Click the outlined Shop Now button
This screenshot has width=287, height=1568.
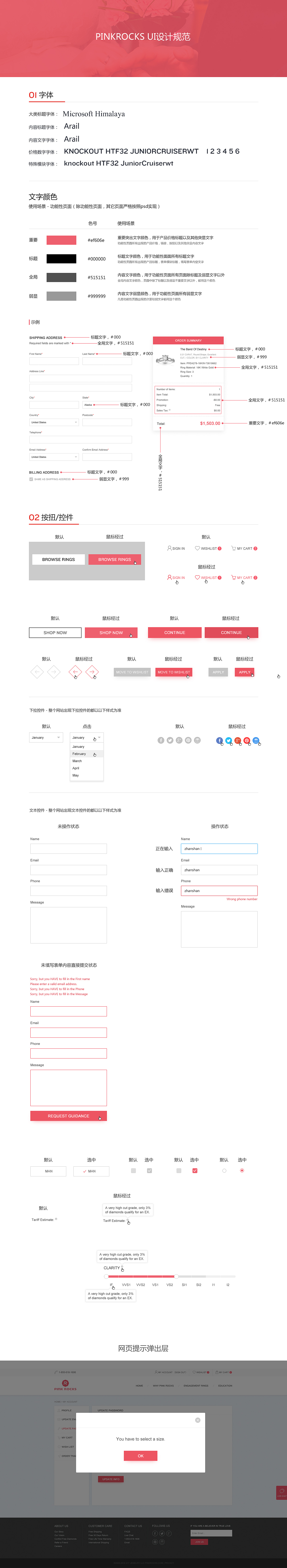click(x=55, y=632)
